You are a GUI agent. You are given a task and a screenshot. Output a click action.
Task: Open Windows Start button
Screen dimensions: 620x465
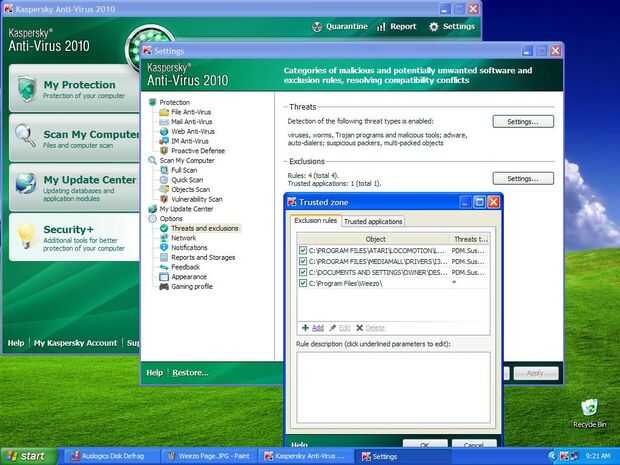28,456
